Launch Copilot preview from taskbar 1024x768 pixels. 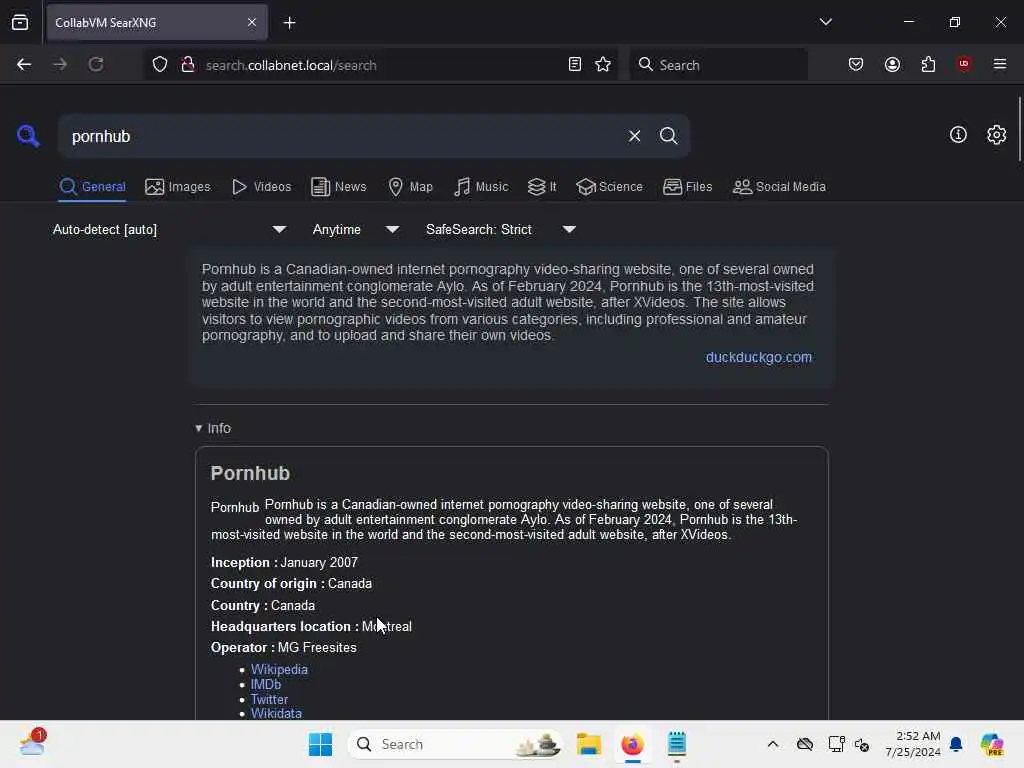click(992, 744)
